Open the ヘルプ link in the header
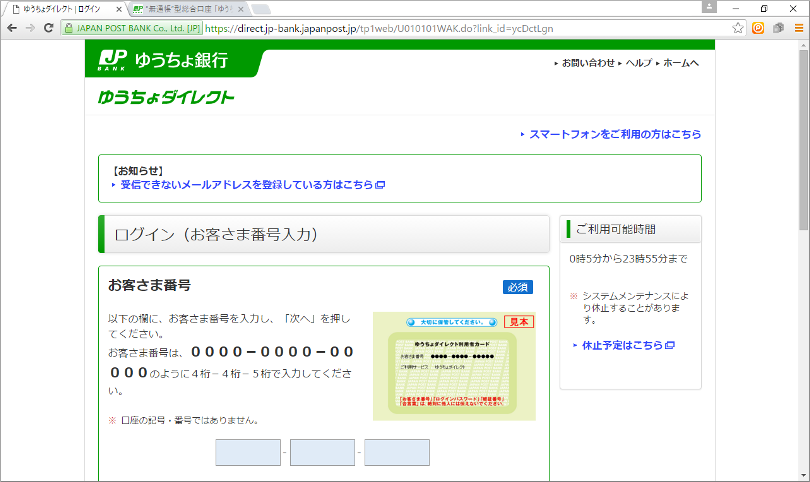Viewport: 810px width, 482px height. pos(638,63)
